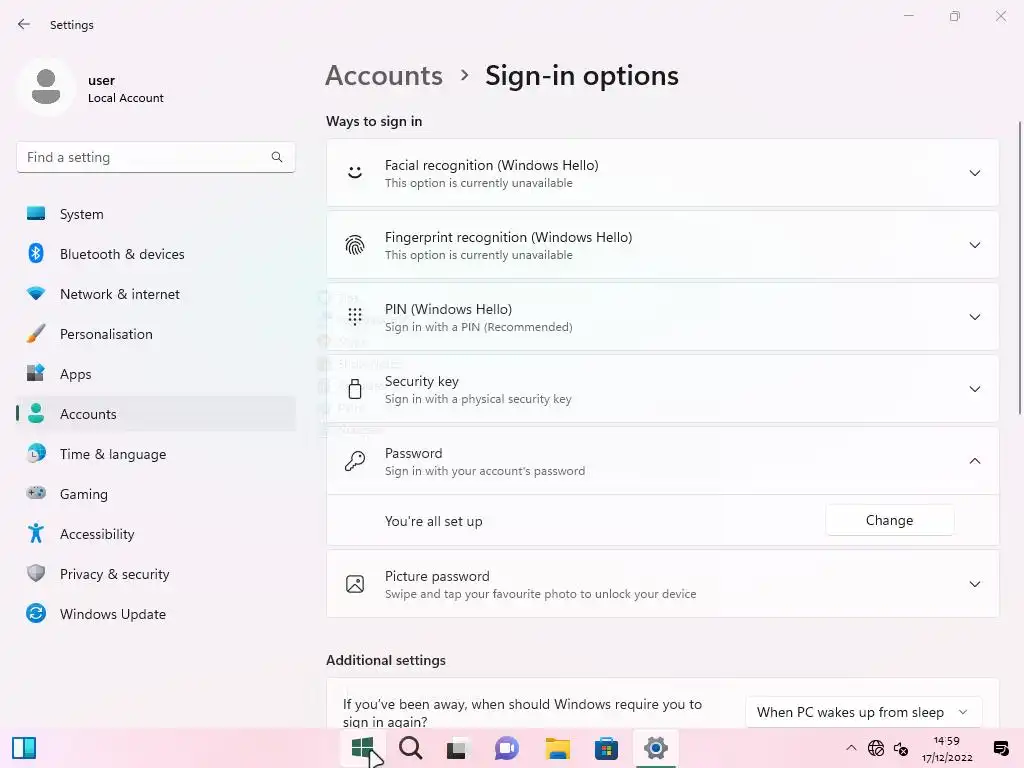Click the 'Additional settings' heading

coord(385,660)
